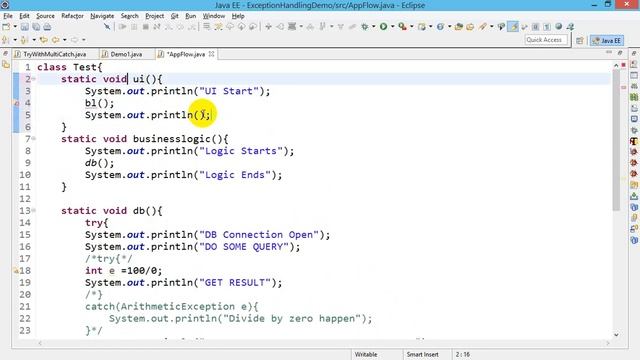The width and height of the screenshot is (640, 360).
Task: Collapse the db() method at line 13
Action: (x=34, y=211)
